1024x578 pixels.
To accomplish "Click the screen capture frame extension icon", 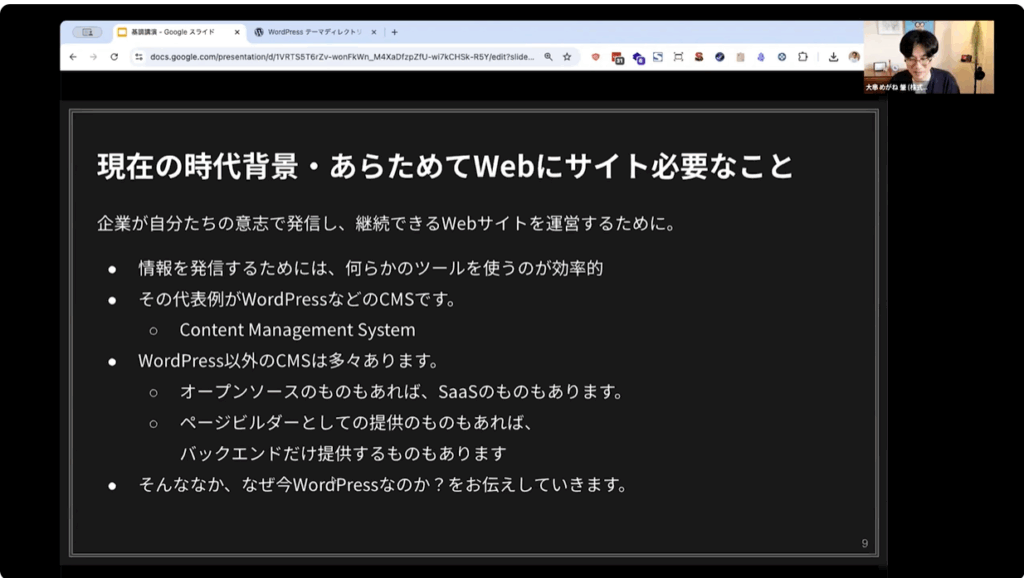I will 679,57.
